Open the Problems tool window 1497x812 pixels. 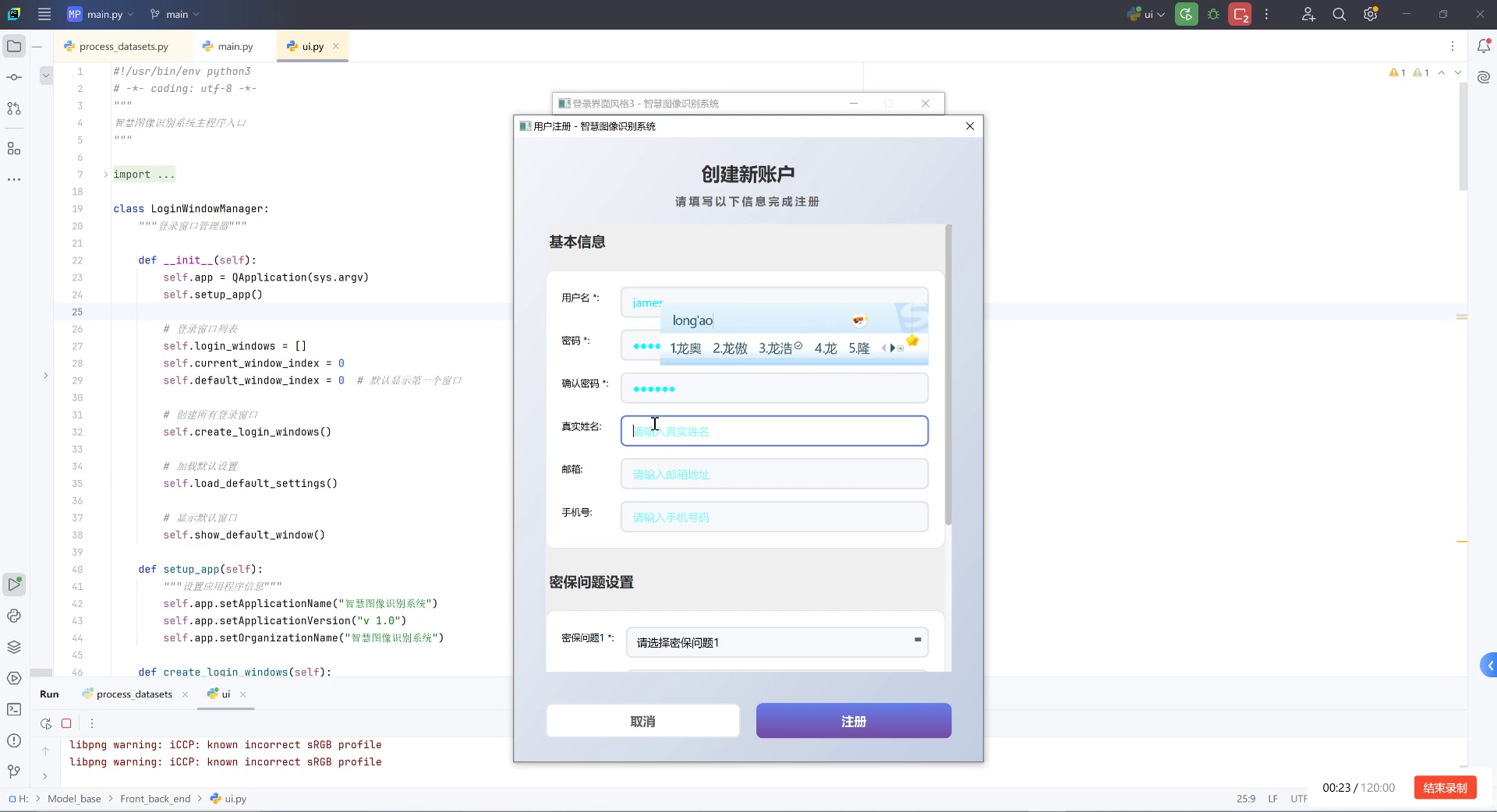[14, 741]
